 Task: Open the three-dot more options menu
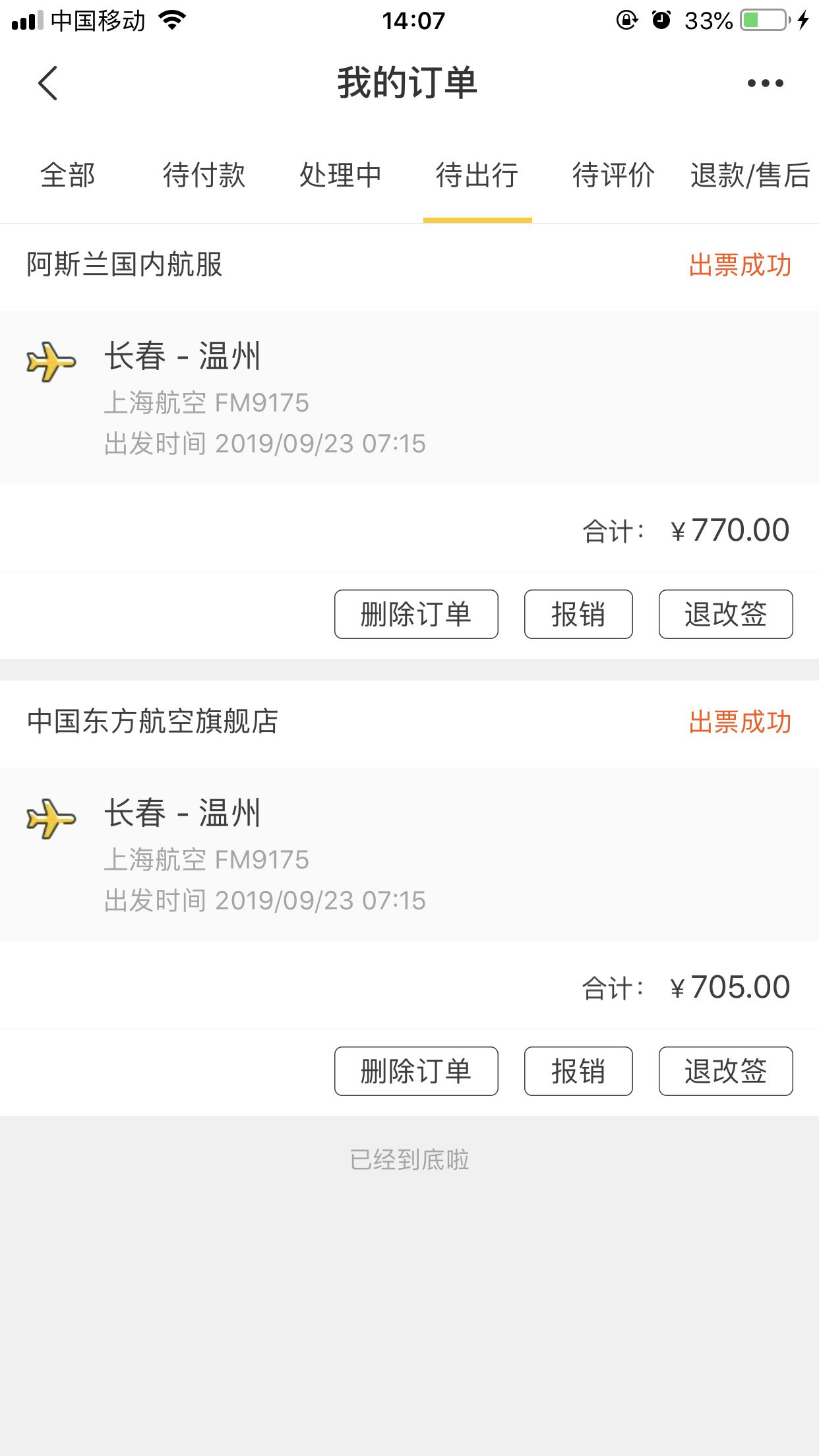pyautogui.click(x=765, y=83)
